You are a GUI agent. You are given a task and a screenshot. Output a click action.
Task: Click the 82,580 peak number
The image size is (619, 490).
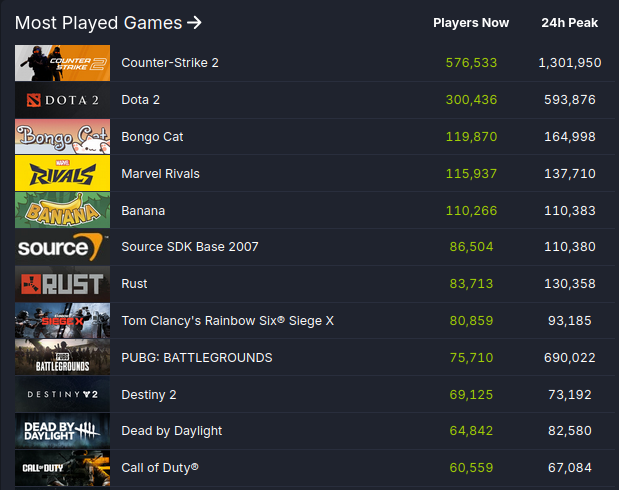[570, 431]
